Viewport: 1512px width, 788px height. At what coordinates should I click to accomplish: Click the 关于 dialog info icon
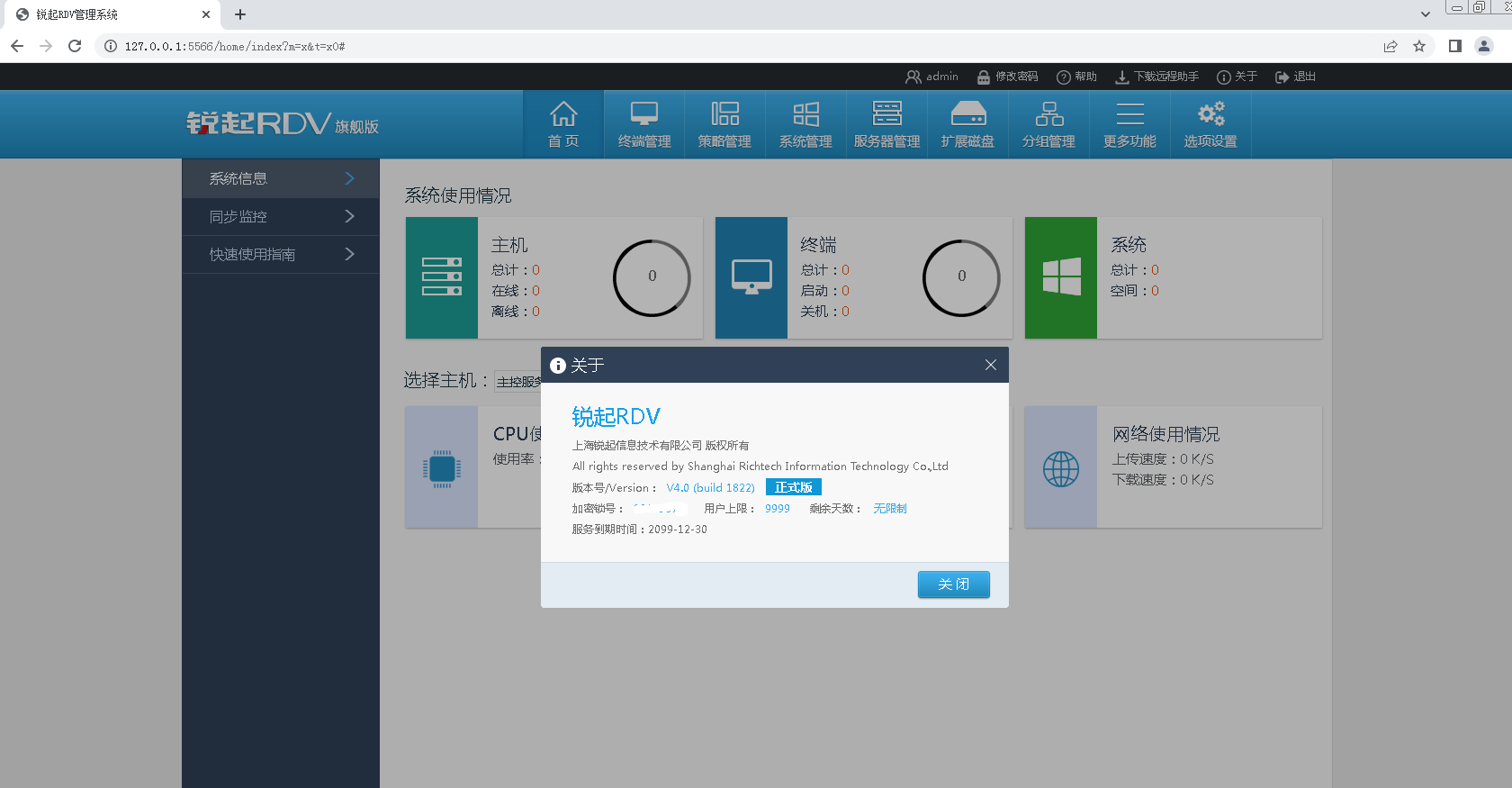558,365
